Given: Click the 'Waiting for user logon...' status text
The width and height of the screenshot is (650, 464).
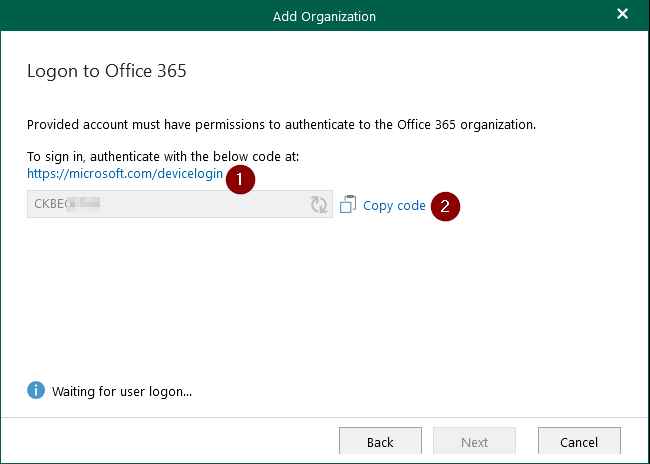Looking at the screenshot, I should (122, 391).
